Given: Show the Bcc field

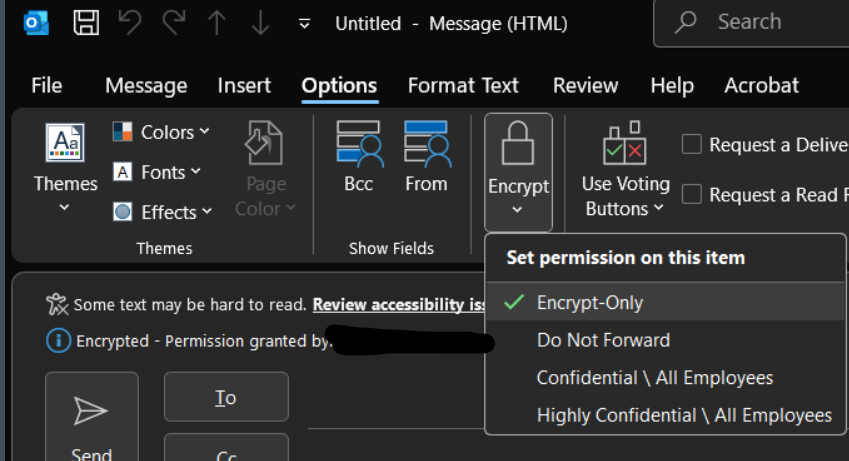Looking at the screenshot, I should tap(358, 158).
